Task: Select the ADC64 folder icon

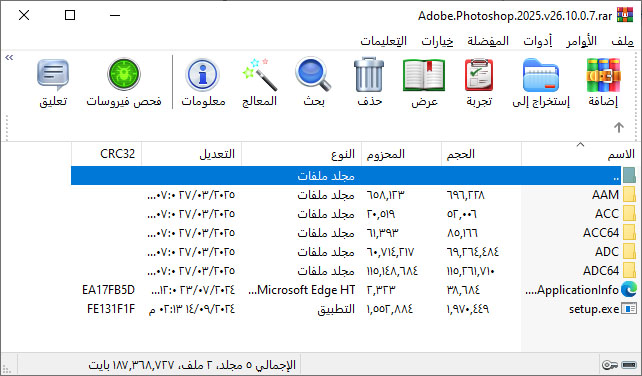Action: point(629,271)
